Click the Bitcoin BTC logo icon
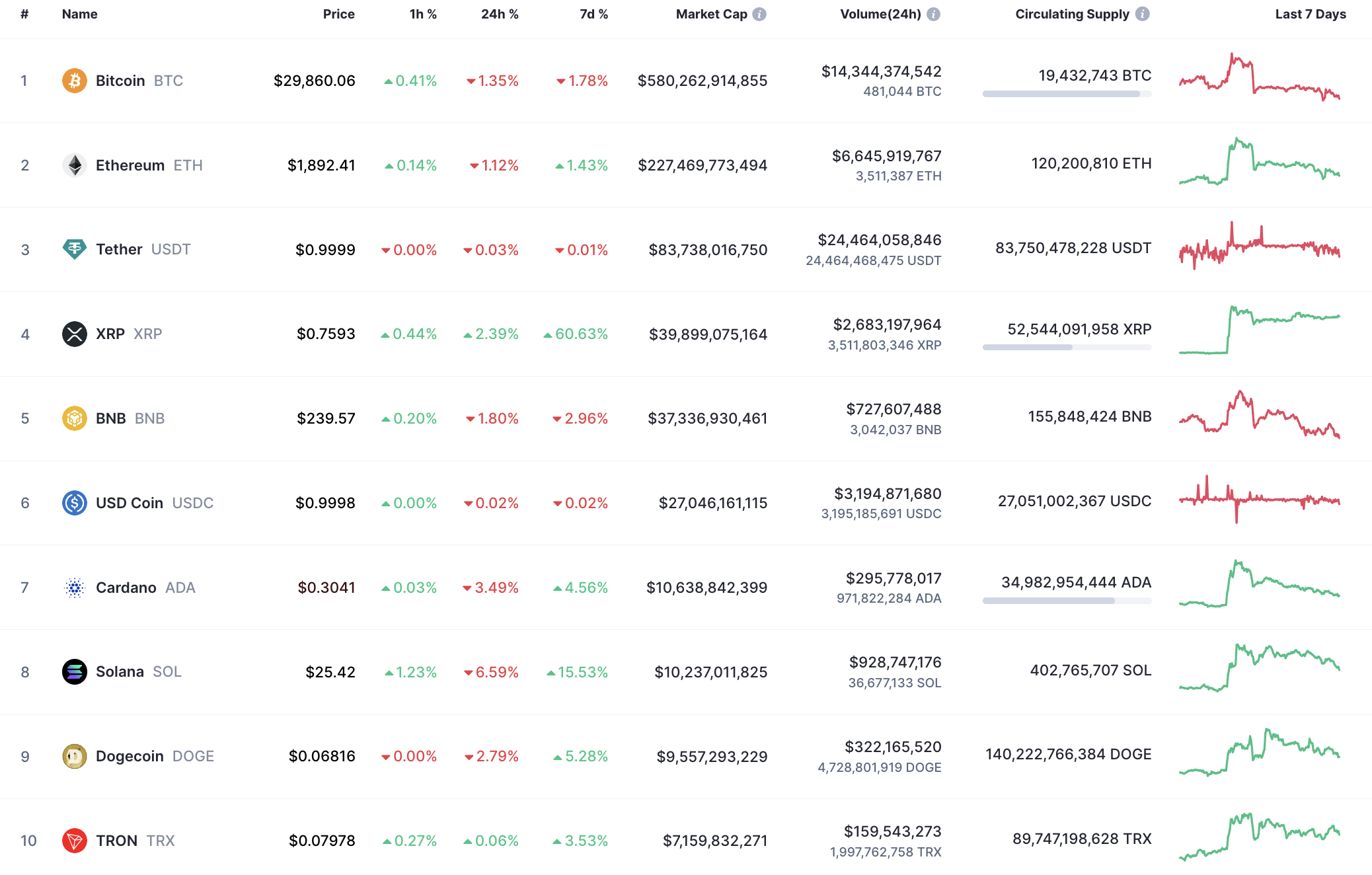Image resolution: width=1372 pixels, height=875 pixels. (75, 81)
